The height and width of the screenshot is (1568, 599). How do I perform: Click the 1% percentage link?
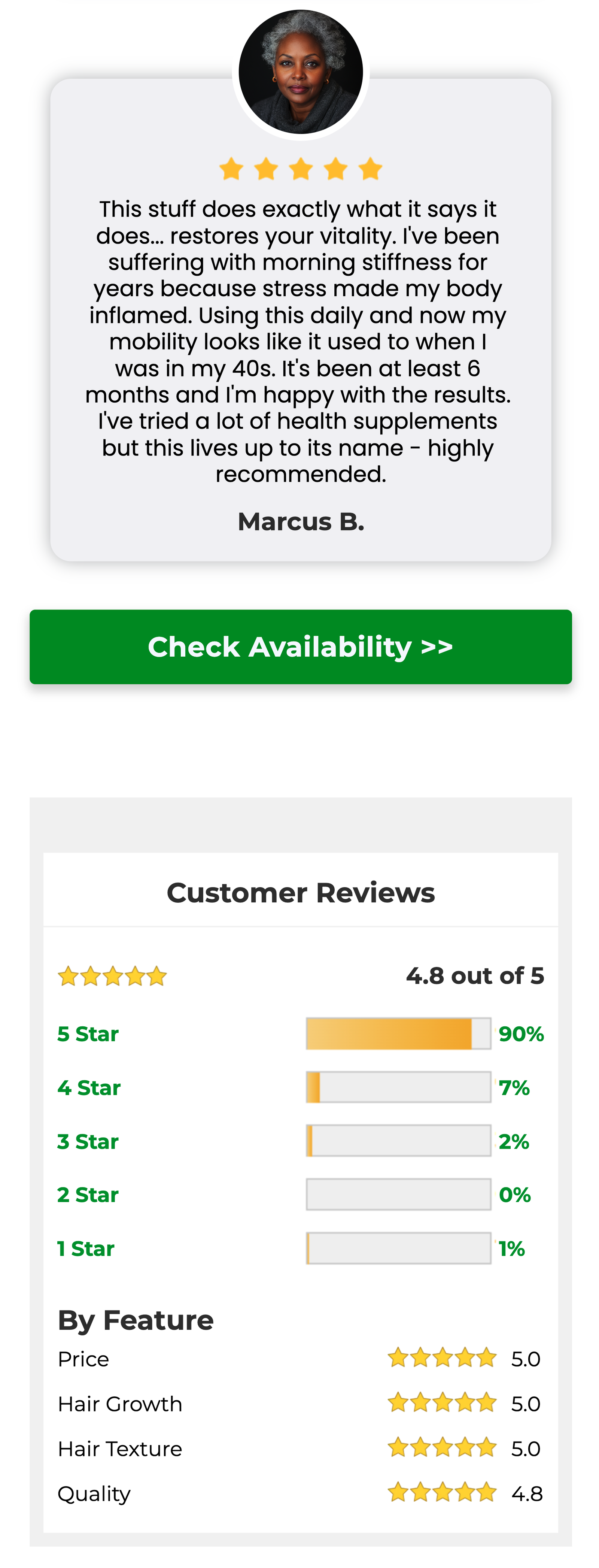[511, 1248]
